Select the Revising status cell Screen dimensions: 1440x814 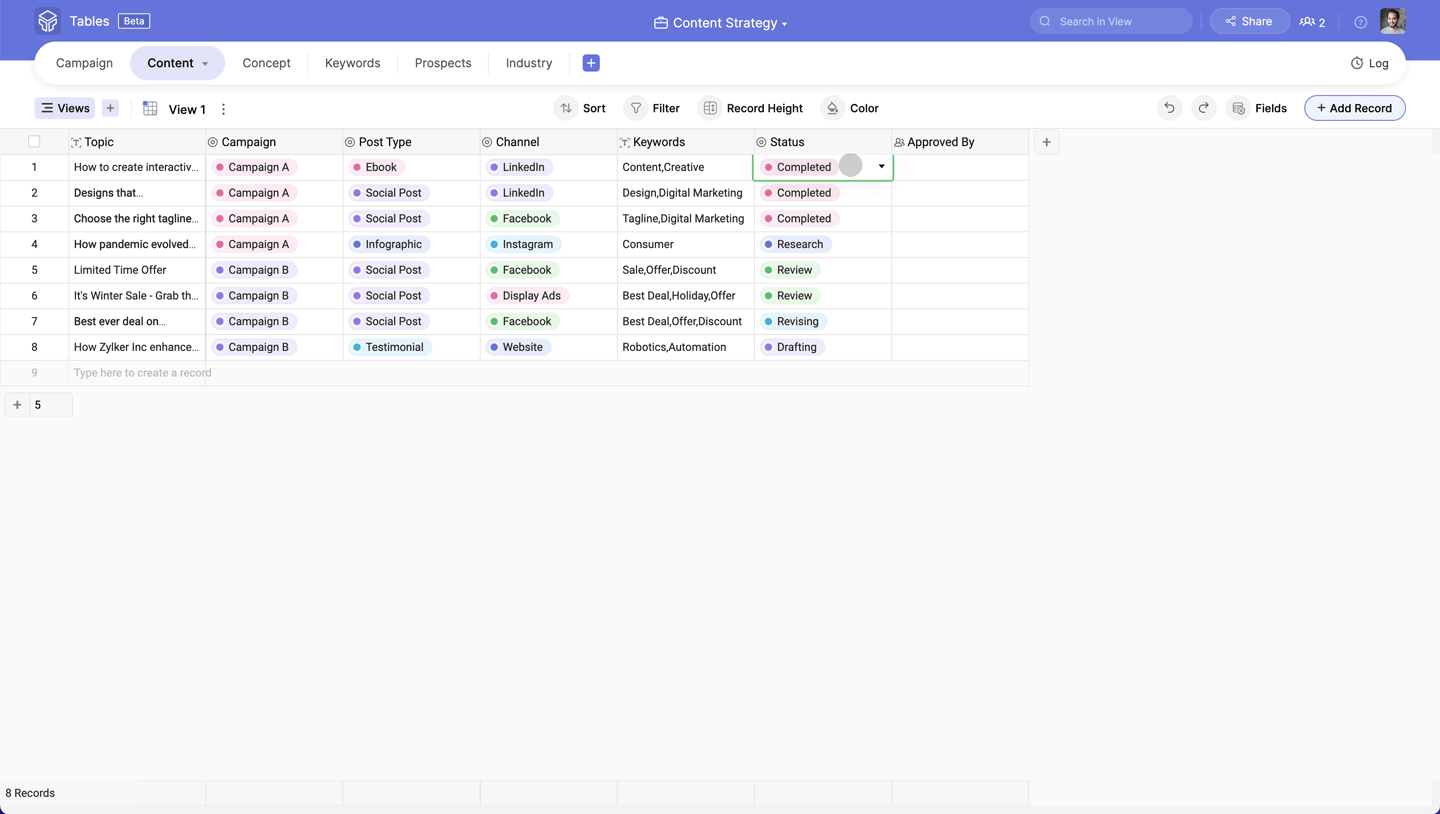pyautogui.click(x=822, y=321)
